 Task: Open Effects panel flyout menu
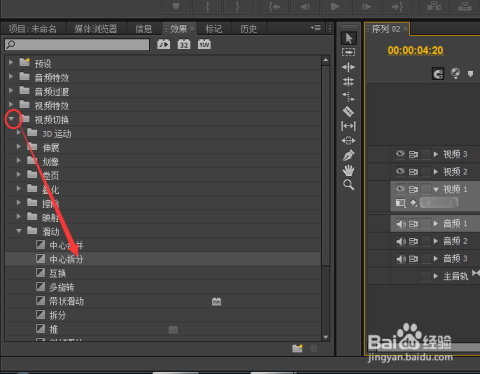pyautogui.click(x=316, y=28)
